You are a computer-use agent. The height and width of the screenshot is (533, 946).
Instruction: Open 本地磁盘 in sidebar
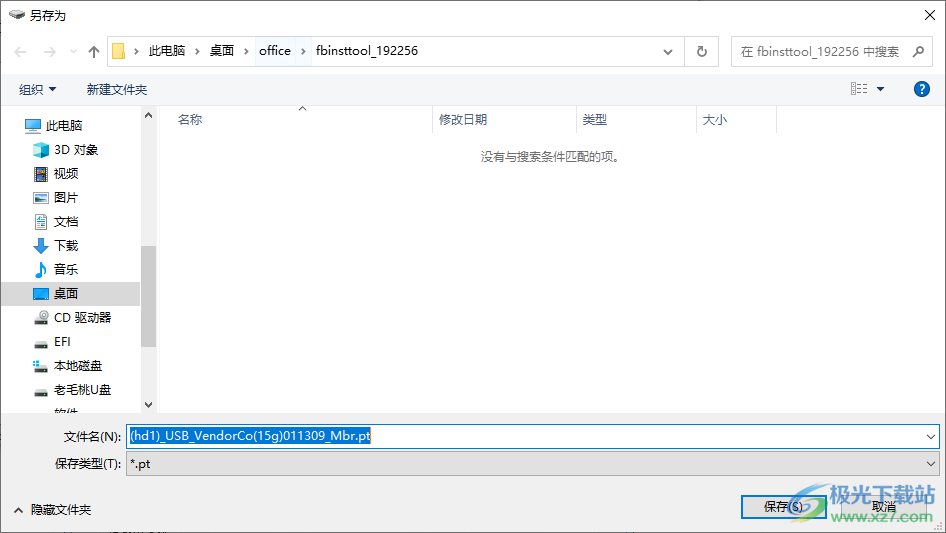pyautogui.click(x=77, y=366)
